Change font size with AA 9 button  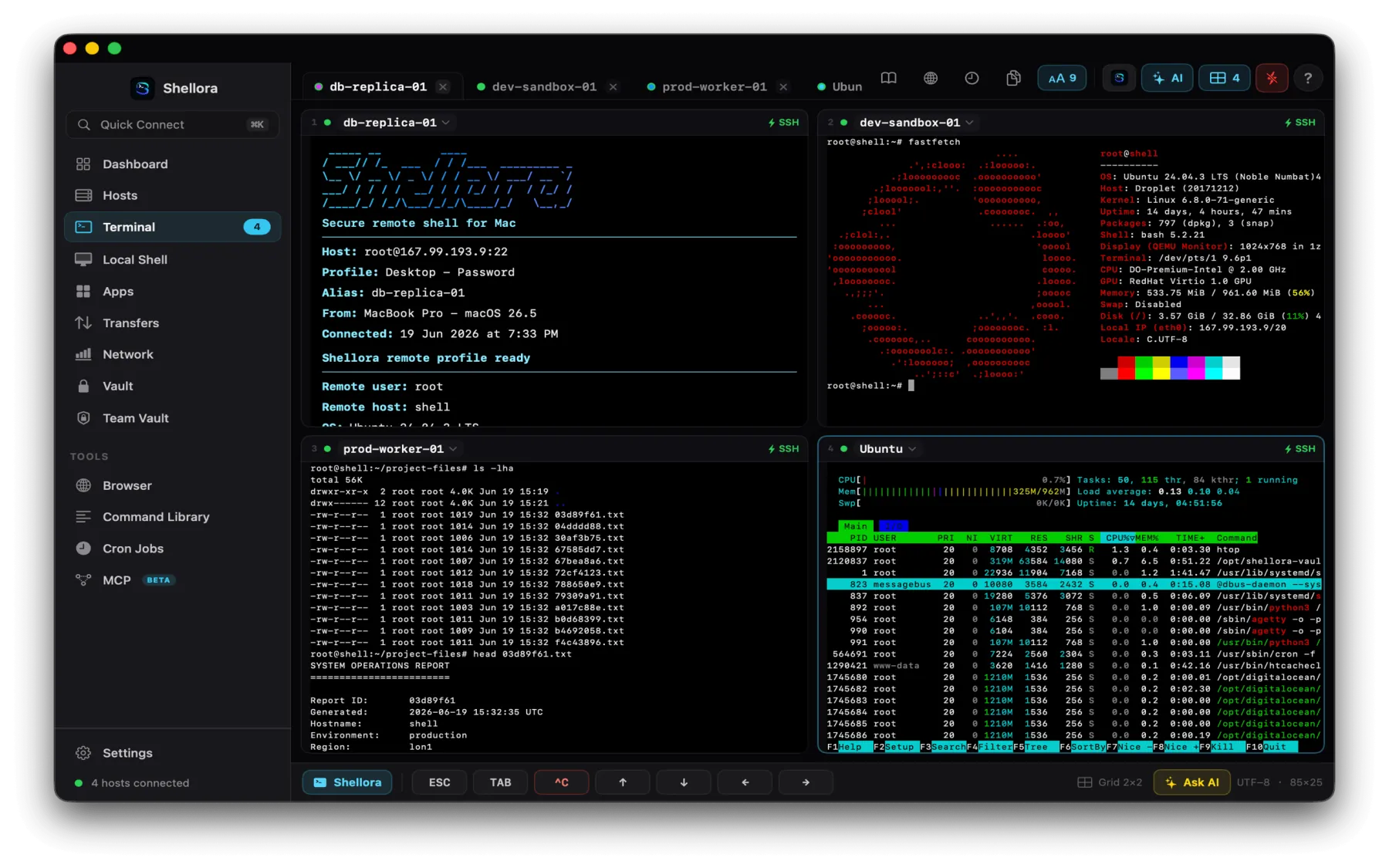pyautogui.click(x=1062, y=78)
